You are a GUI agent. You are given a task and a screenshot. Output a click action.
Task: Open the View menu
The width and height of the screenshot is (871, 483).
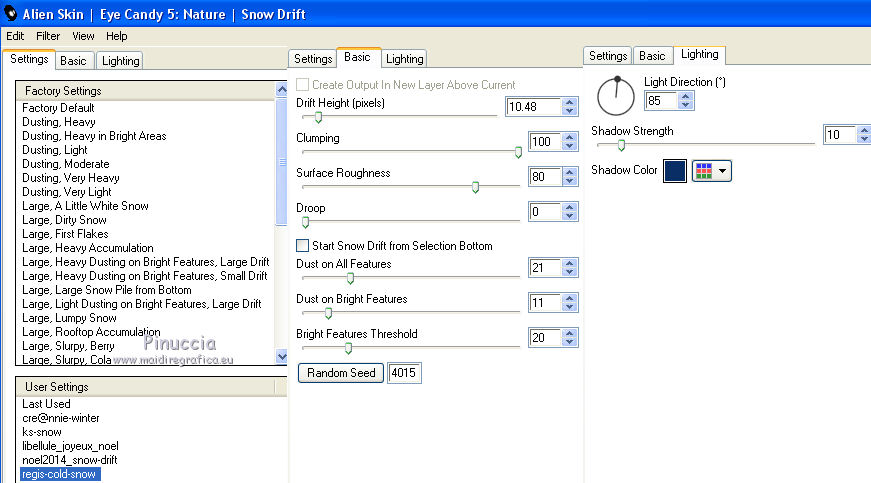tap(83, 36)
